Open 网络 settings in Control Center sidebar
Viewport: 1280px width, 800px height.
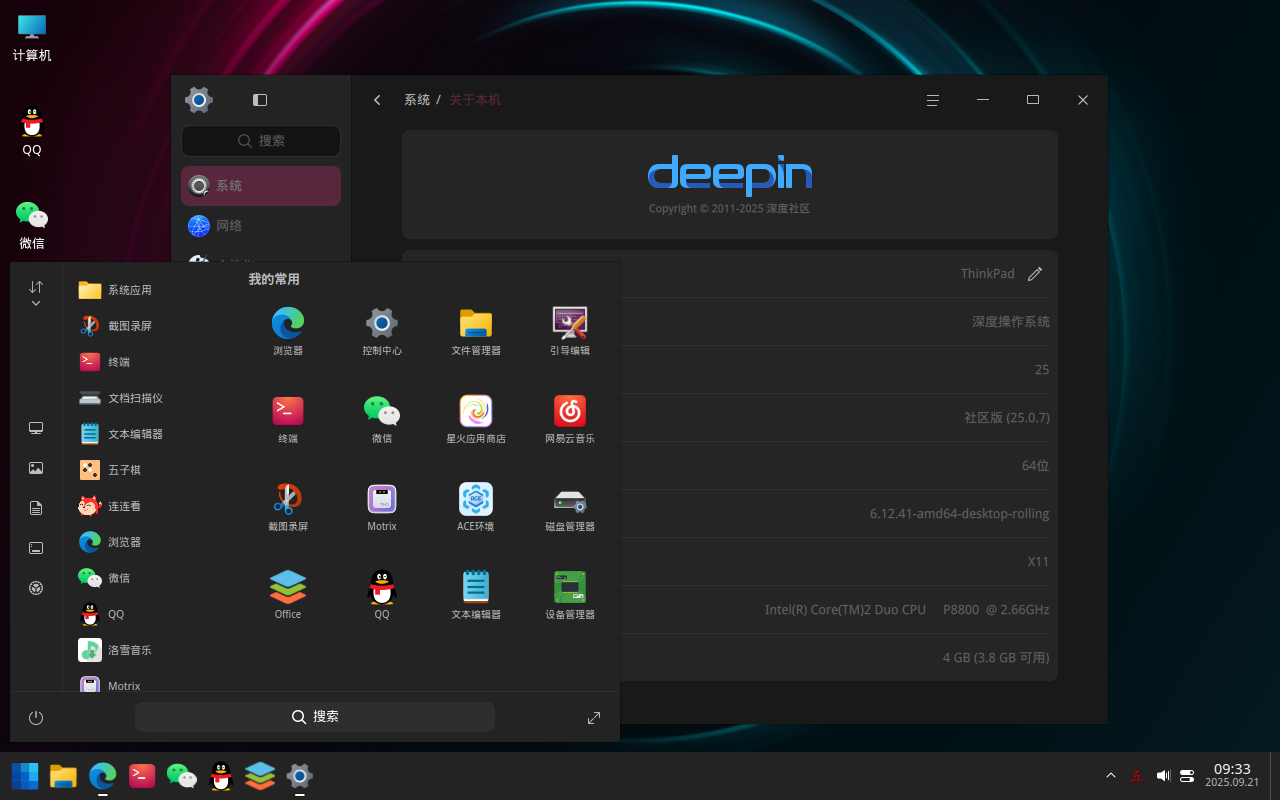261,226
